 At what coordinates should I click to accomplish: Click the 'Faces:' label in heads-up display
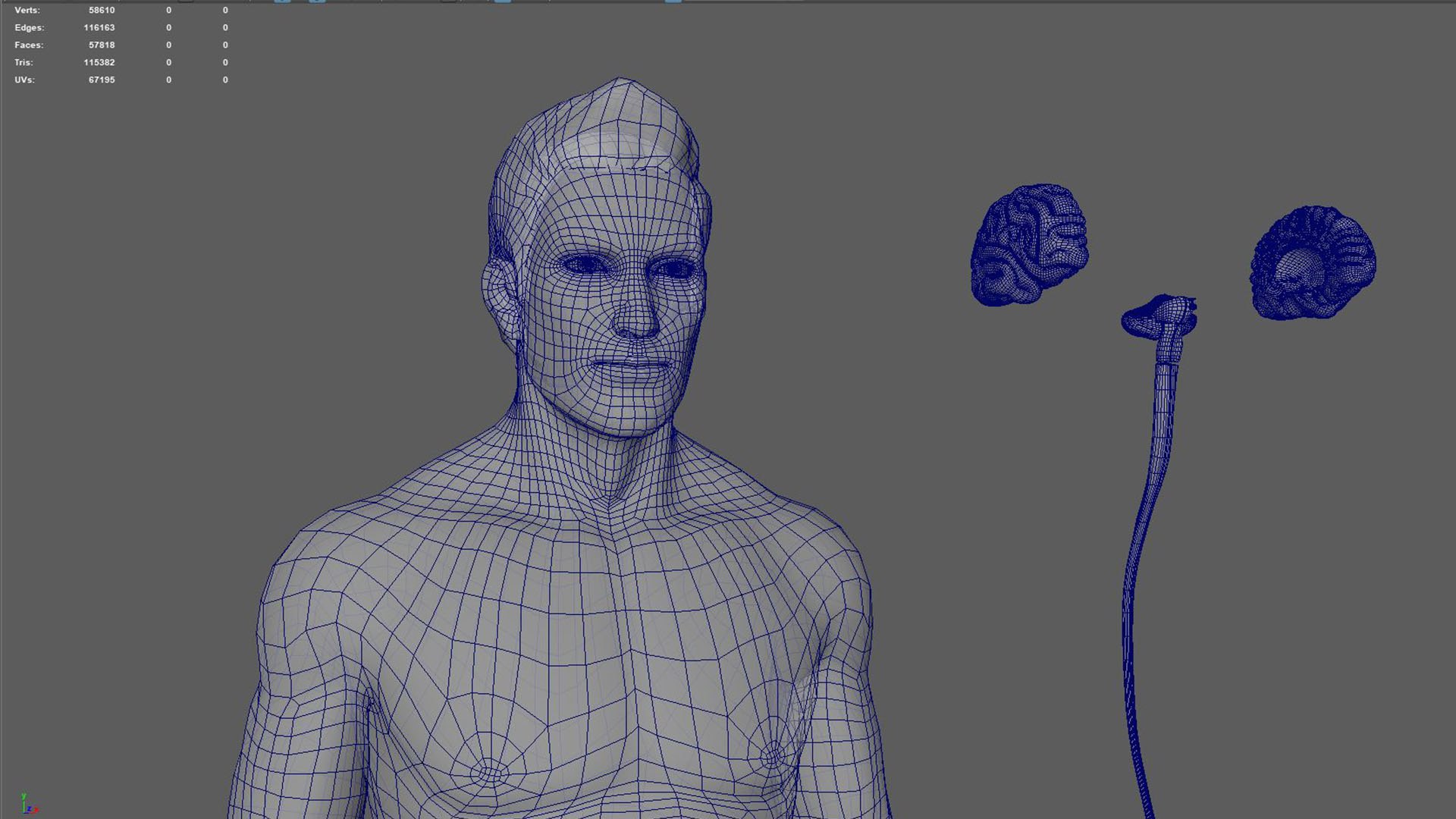(x=29, y=45)
